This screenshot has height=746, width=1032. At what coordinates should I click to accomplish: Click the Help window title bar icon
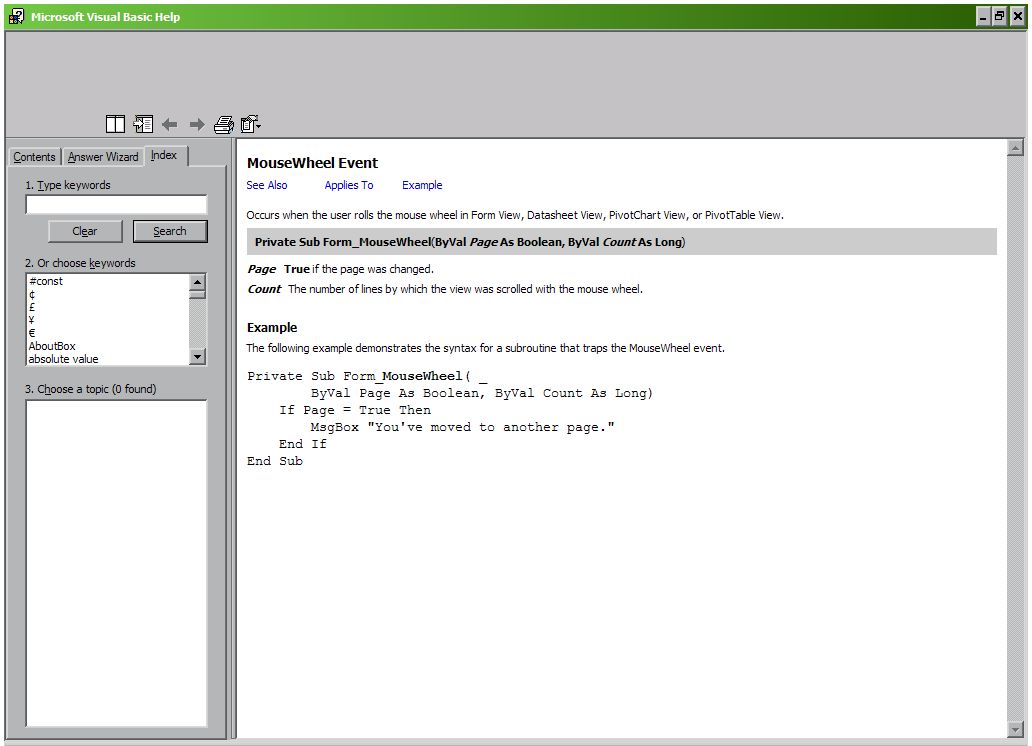[16, 16]
